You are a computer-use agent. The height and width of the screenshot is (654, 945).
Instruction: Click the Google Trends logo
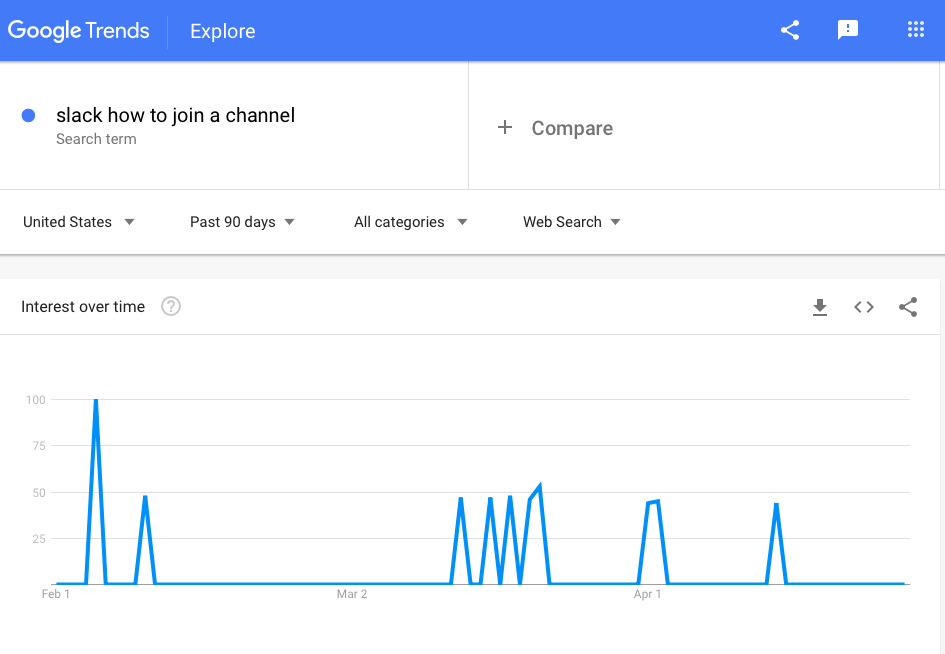coord(78,31)
